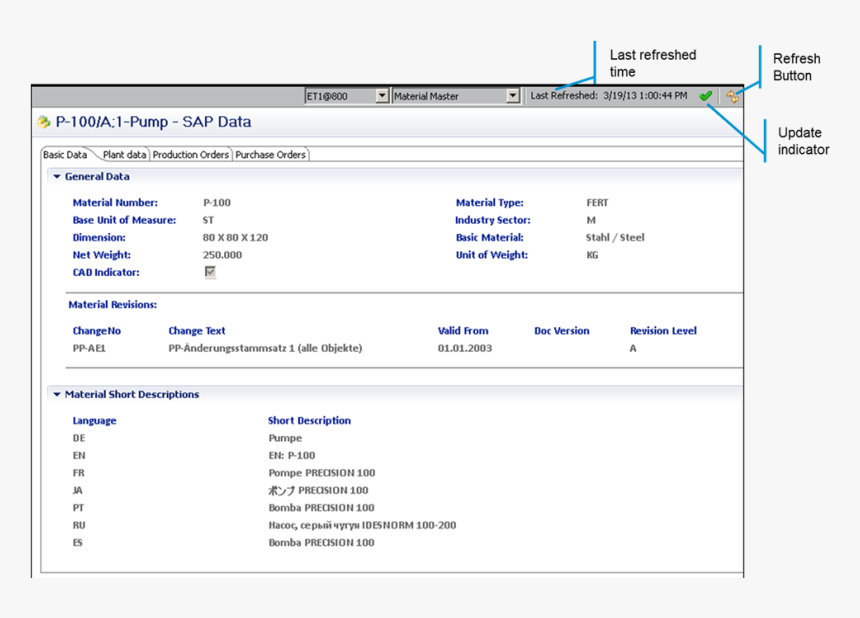Click the Doc Version column header
Viewport: 860px width, 618px height.
pyautogui.click(x=562, y=331)
